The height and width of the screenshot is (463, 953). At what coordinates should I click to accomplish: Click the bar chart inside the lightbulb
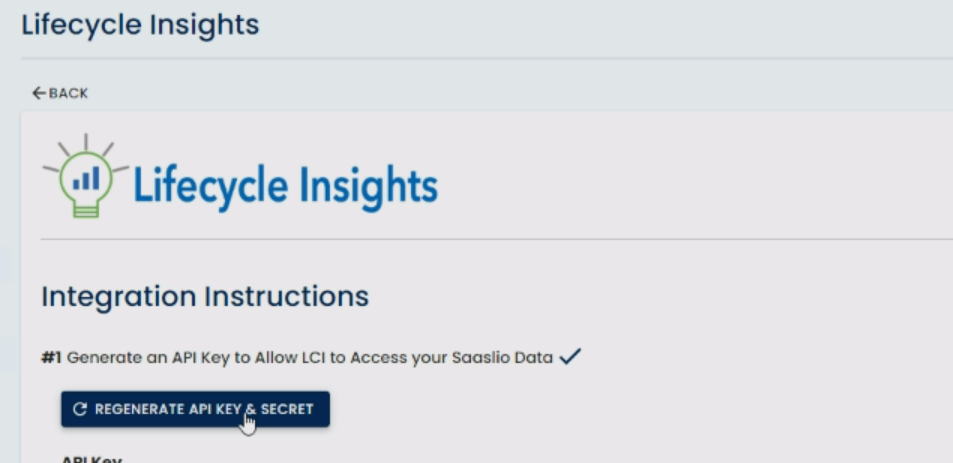(x=86, y=178)
